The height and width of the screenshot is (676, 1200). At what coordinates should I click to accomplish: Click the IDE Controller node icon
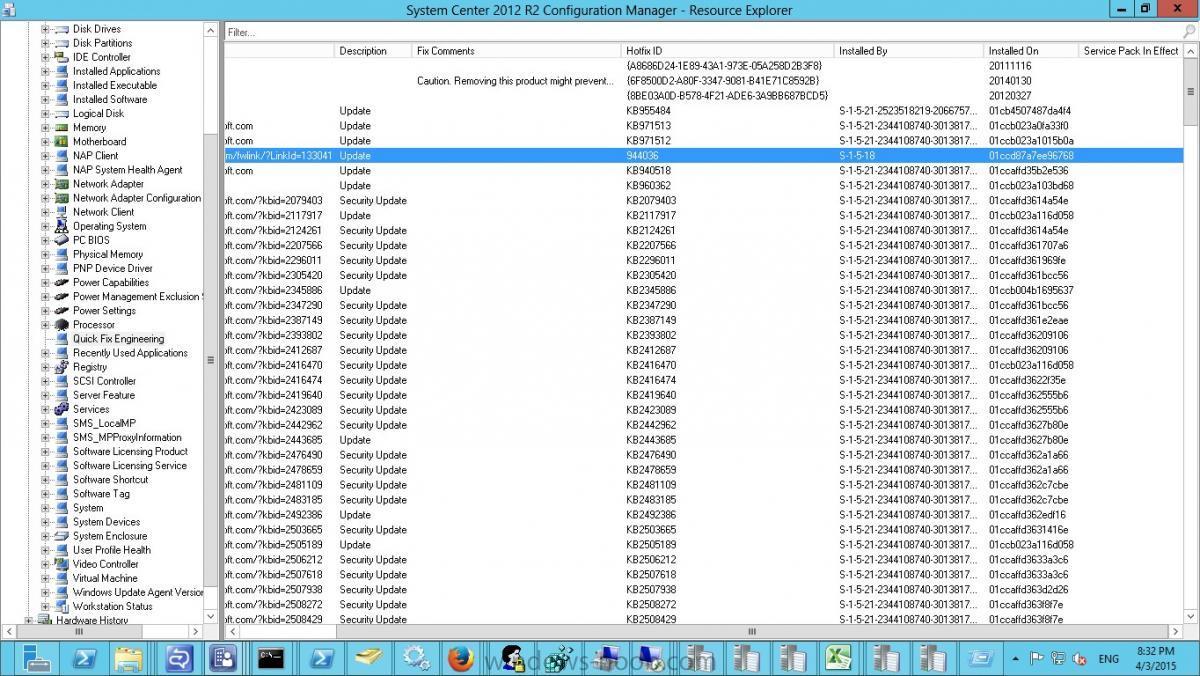61,57
